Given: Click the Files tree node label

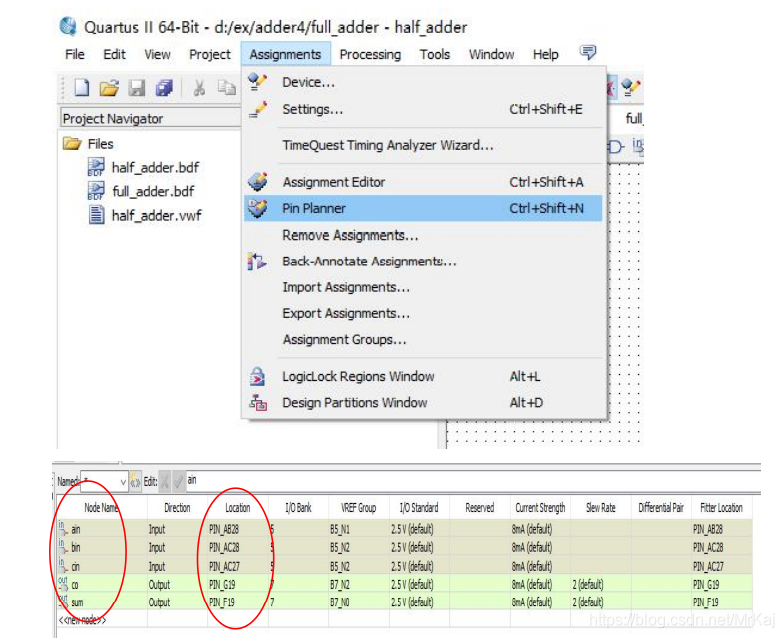Looking at the screenshot, I should [100, 144].
